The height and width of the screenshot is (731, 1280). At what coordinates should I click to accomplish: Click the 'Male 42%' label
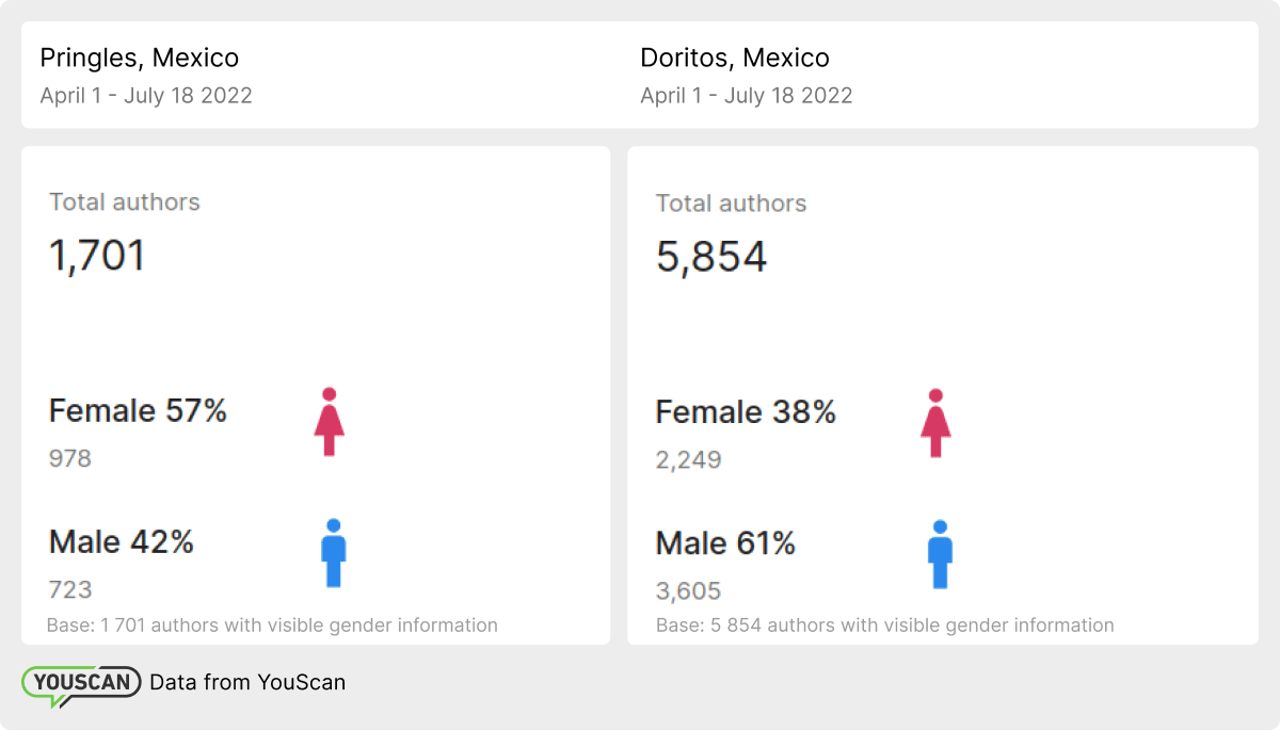[x=121, y=542]
